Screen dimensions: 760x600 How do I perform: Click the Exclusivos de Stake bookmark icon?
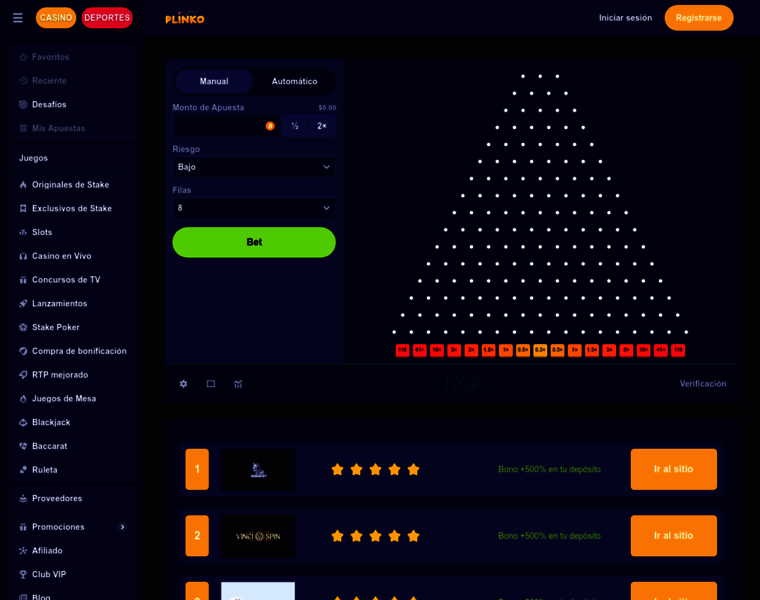coord(23,208)
